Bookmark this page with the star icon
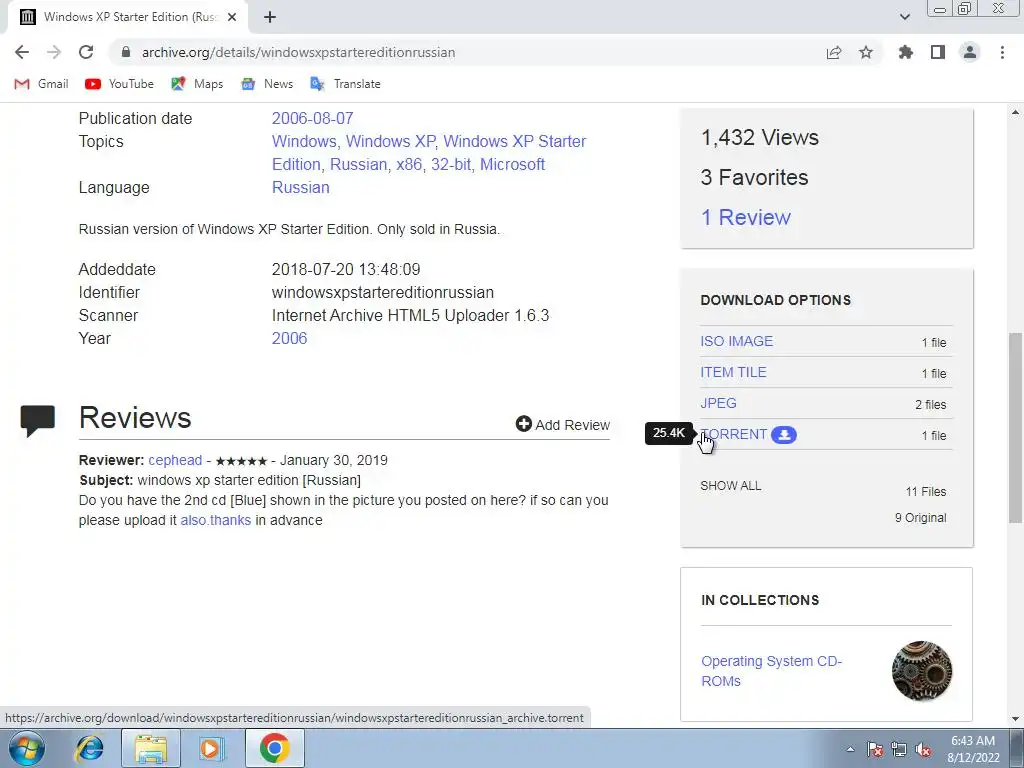 click(x=866, y=52)
